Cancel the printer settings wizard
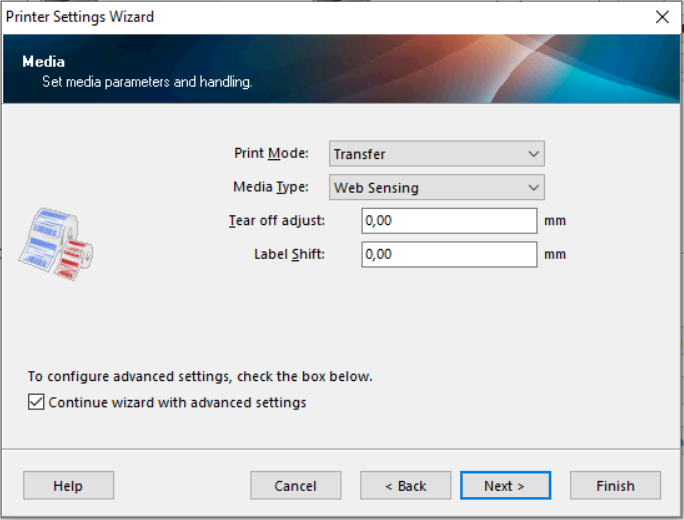This screenshot has width=684, height=520. click(295, 486)
